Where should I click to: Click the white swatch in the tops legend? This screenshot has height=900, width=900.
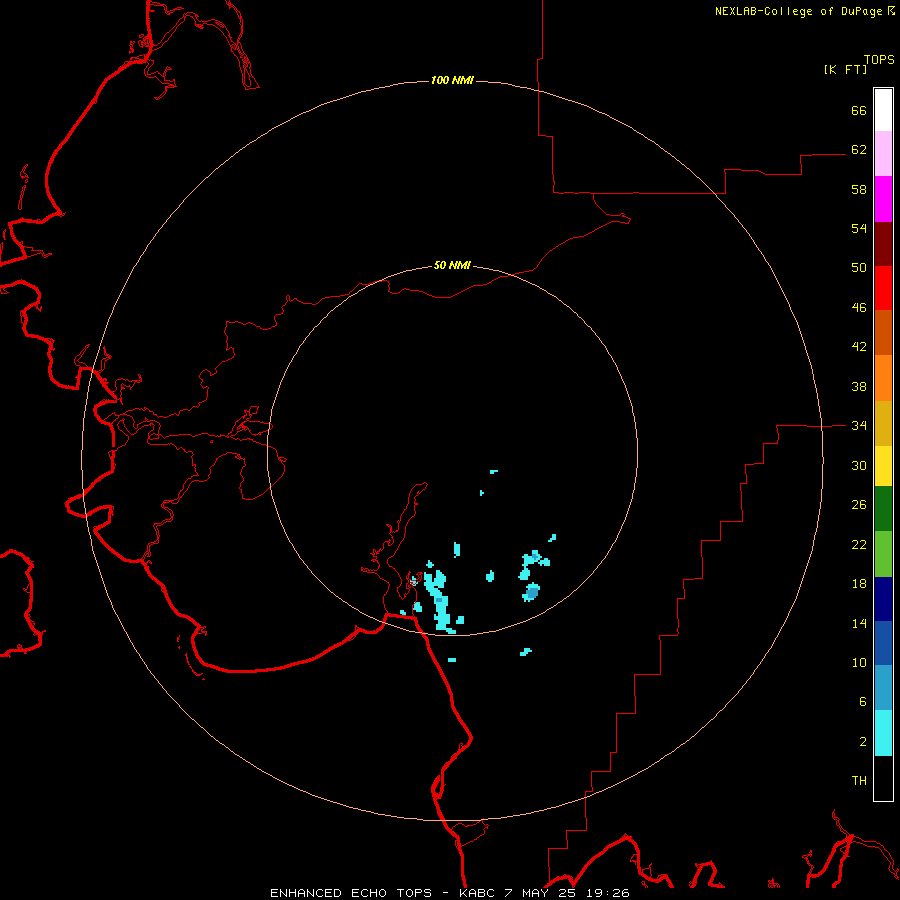883,110
